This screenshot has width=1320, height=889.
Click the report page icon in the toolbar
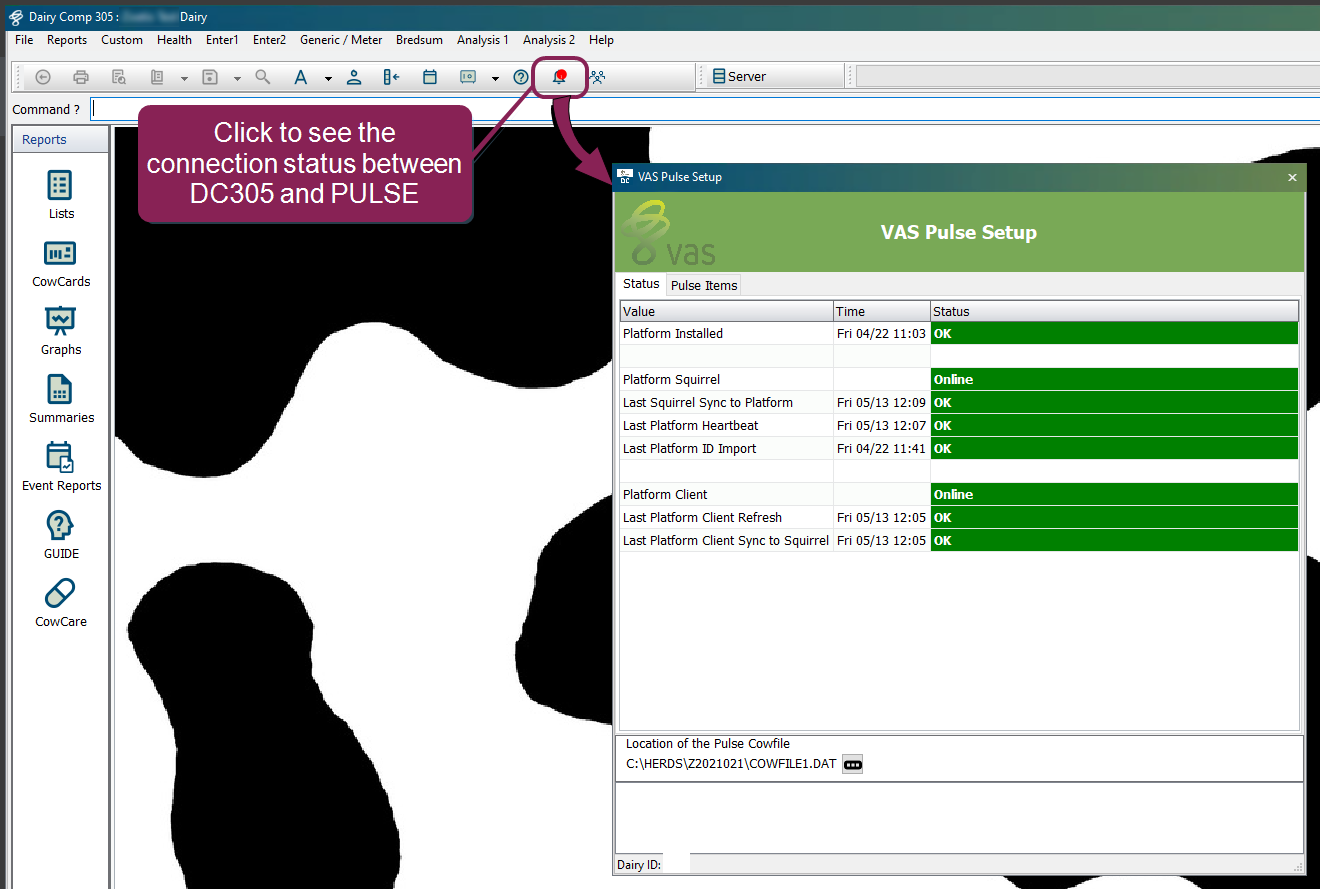tap(157, 77)
